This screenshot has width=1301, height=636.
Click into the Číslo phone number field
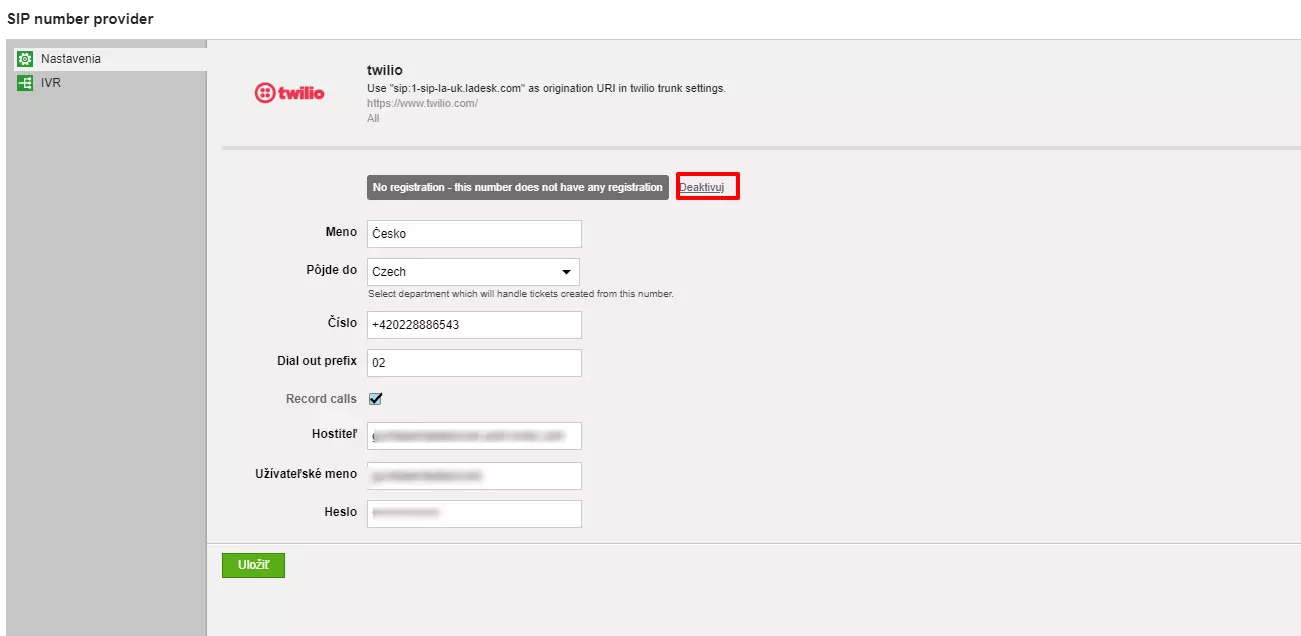pyautogui.click(x=473, y=325)
